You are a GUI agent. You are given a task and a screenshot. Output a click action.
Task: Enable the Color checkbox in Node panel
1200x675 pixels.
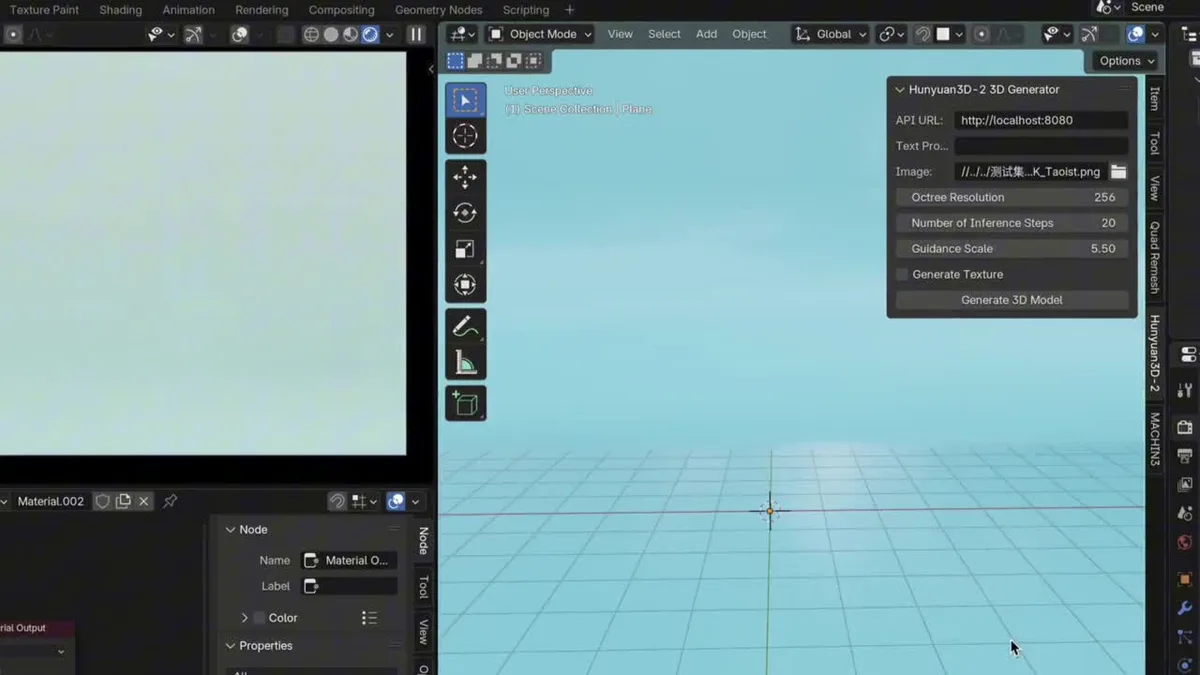[x=259, y=618]
